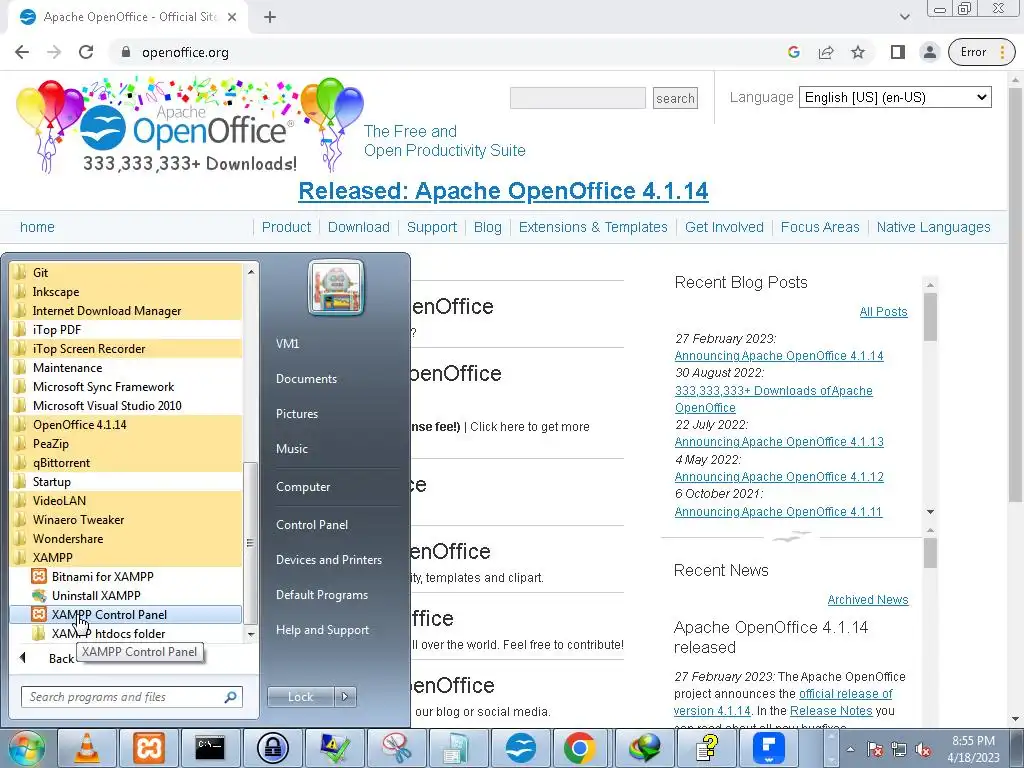Expand the Git program folder
1024x768 pixels.
coord(125,272)
